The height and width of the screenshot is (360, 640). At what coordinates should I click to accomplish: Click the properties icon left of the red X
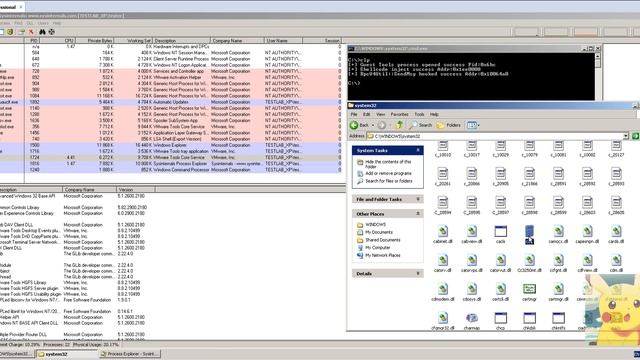pyautogui.click(x=21, y=32)
